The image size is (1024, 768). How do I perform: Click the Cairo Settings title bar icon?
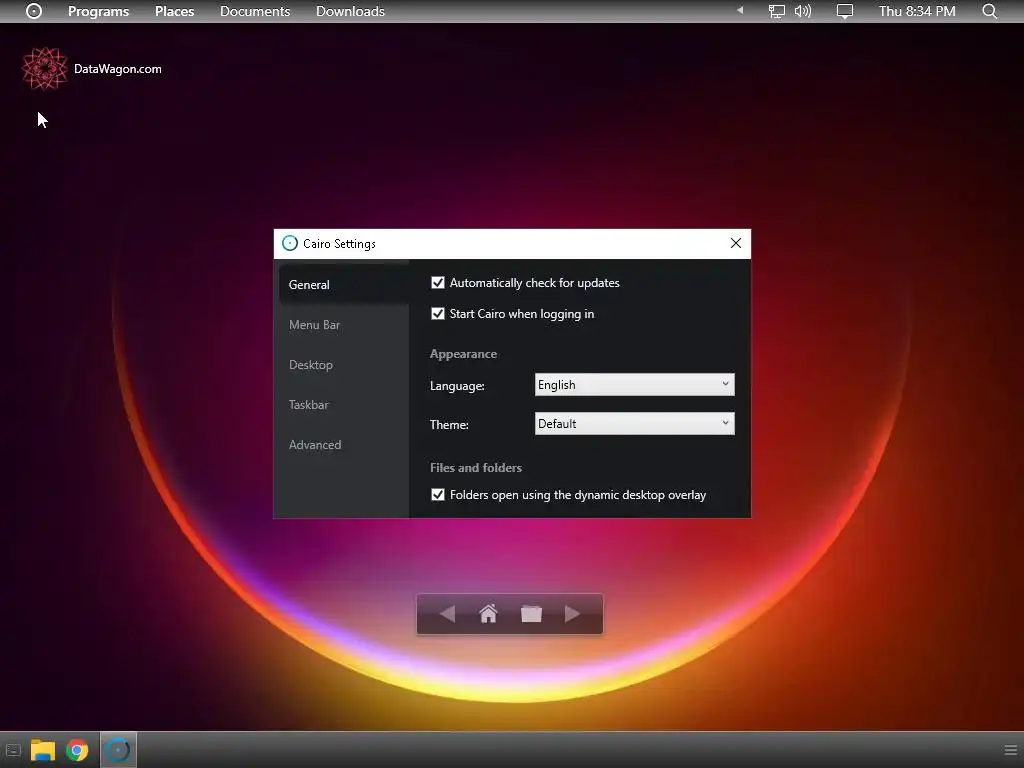click(289, 243)
